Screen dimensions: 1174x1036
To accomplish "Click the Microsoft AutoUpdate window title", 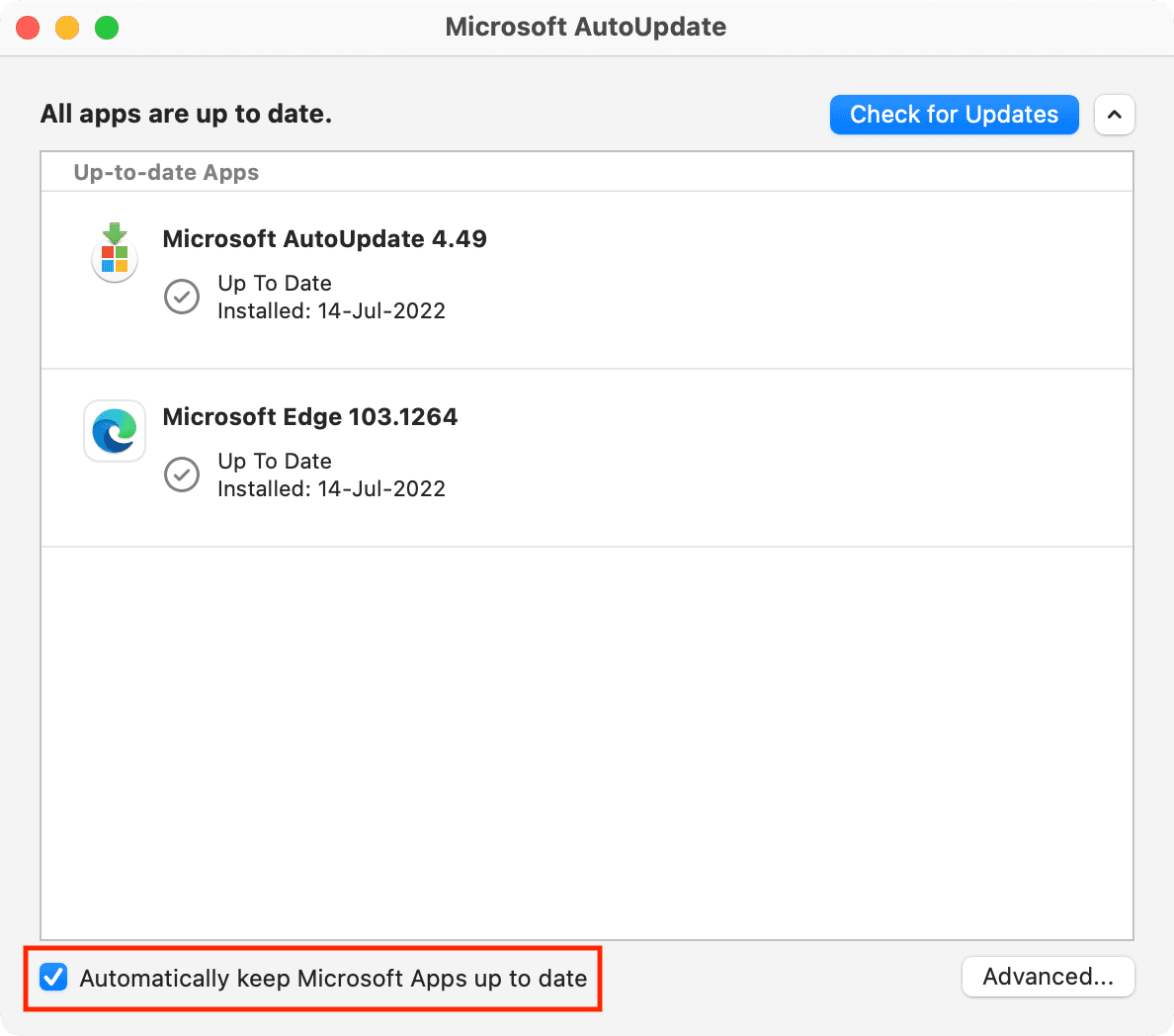I will point(585,27).
